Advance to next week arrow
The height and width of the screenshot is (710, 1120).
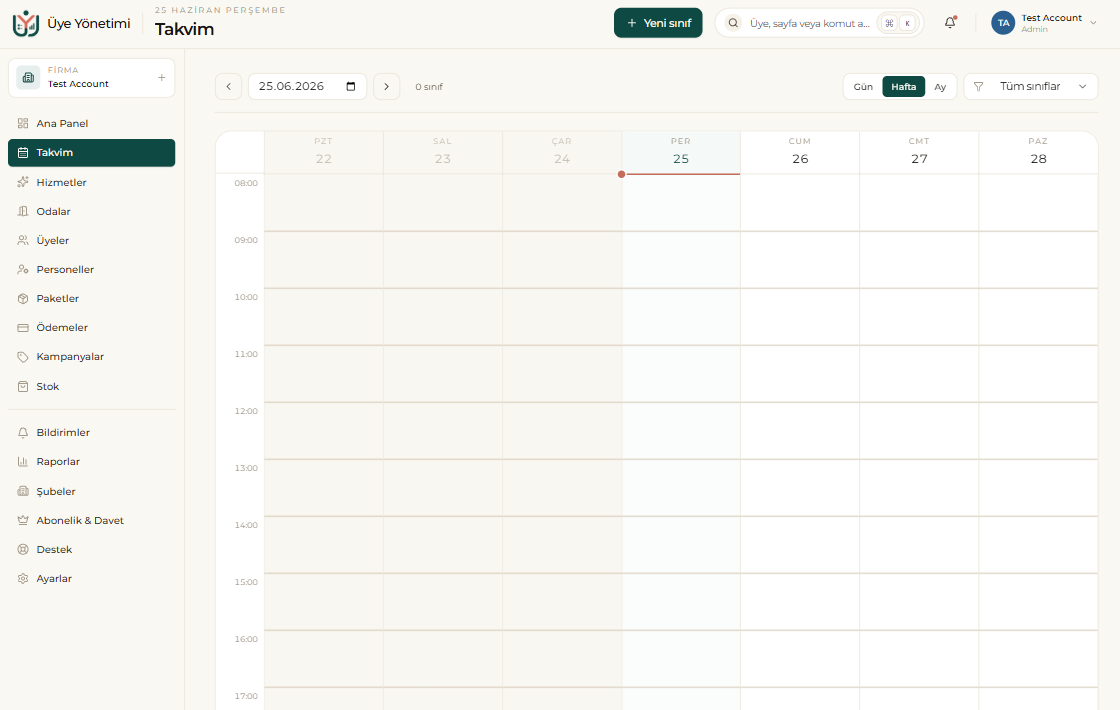[x=386, y=86]
